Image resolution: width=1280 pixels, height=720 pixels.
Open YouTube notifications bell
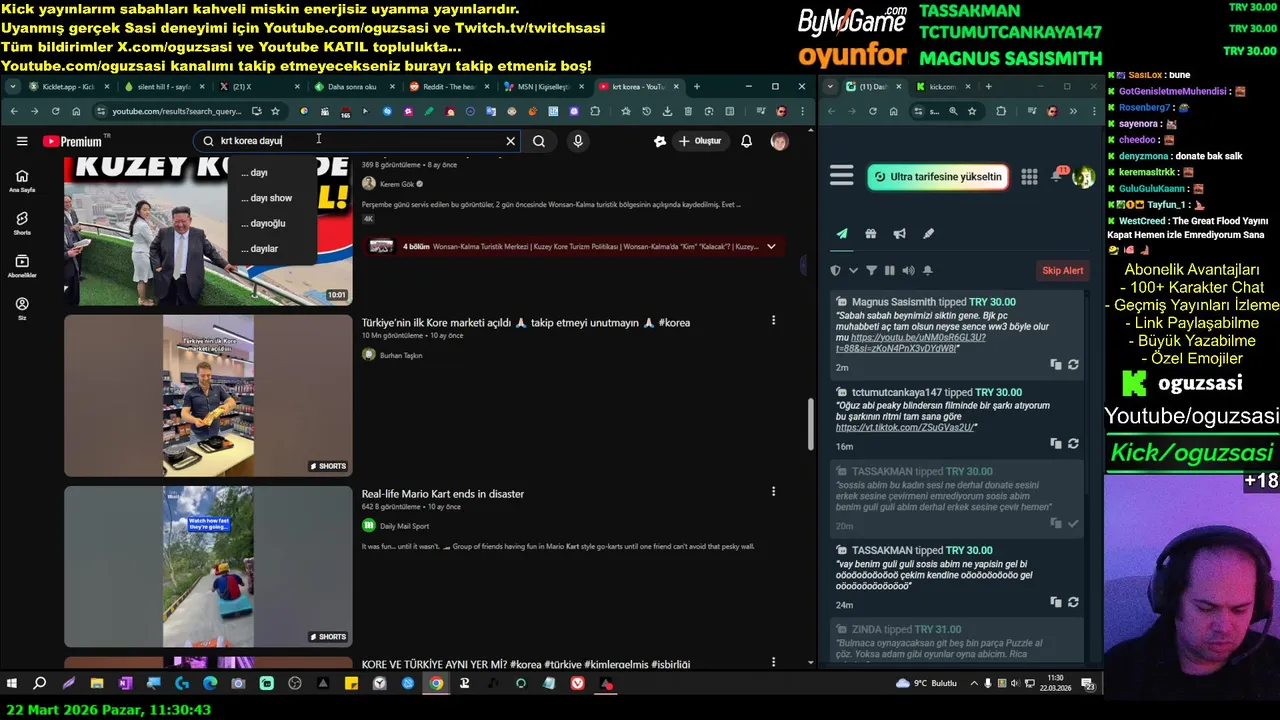pyautogui.click(x=746, y=141)
